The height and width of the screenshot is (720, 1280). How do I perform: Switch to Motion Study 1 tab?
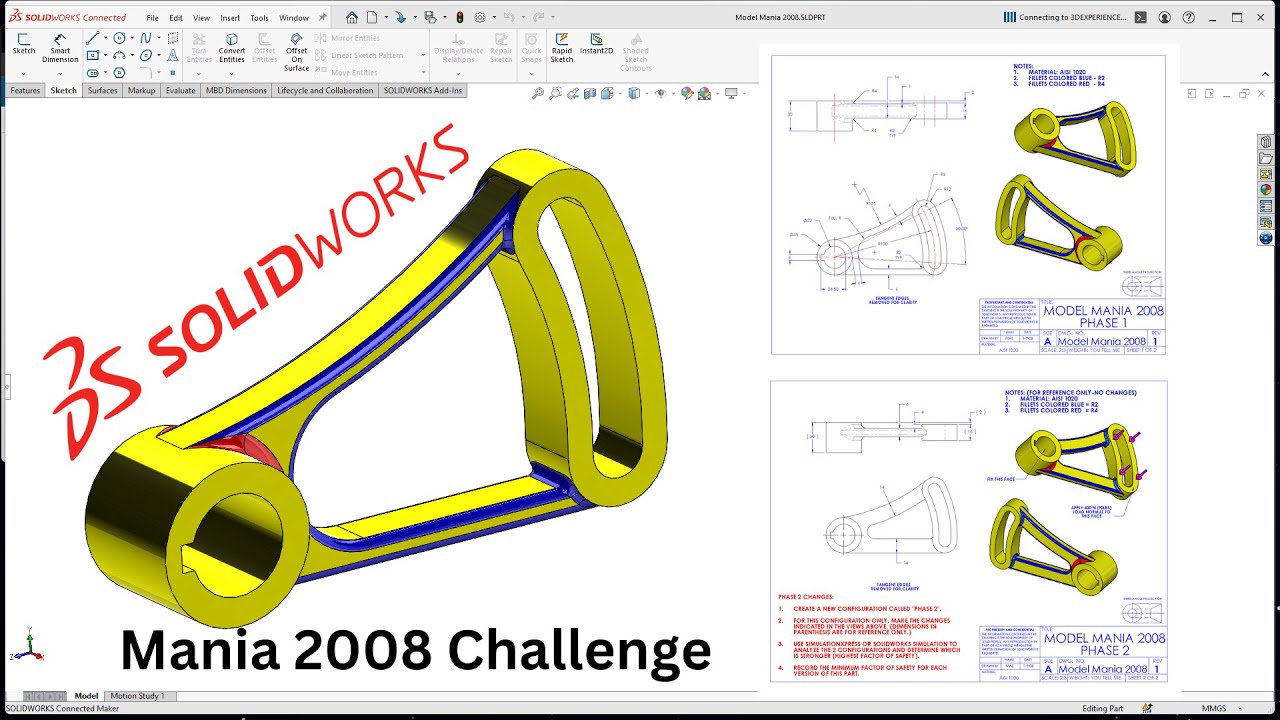pyautogui.click(x=139, y=696)
